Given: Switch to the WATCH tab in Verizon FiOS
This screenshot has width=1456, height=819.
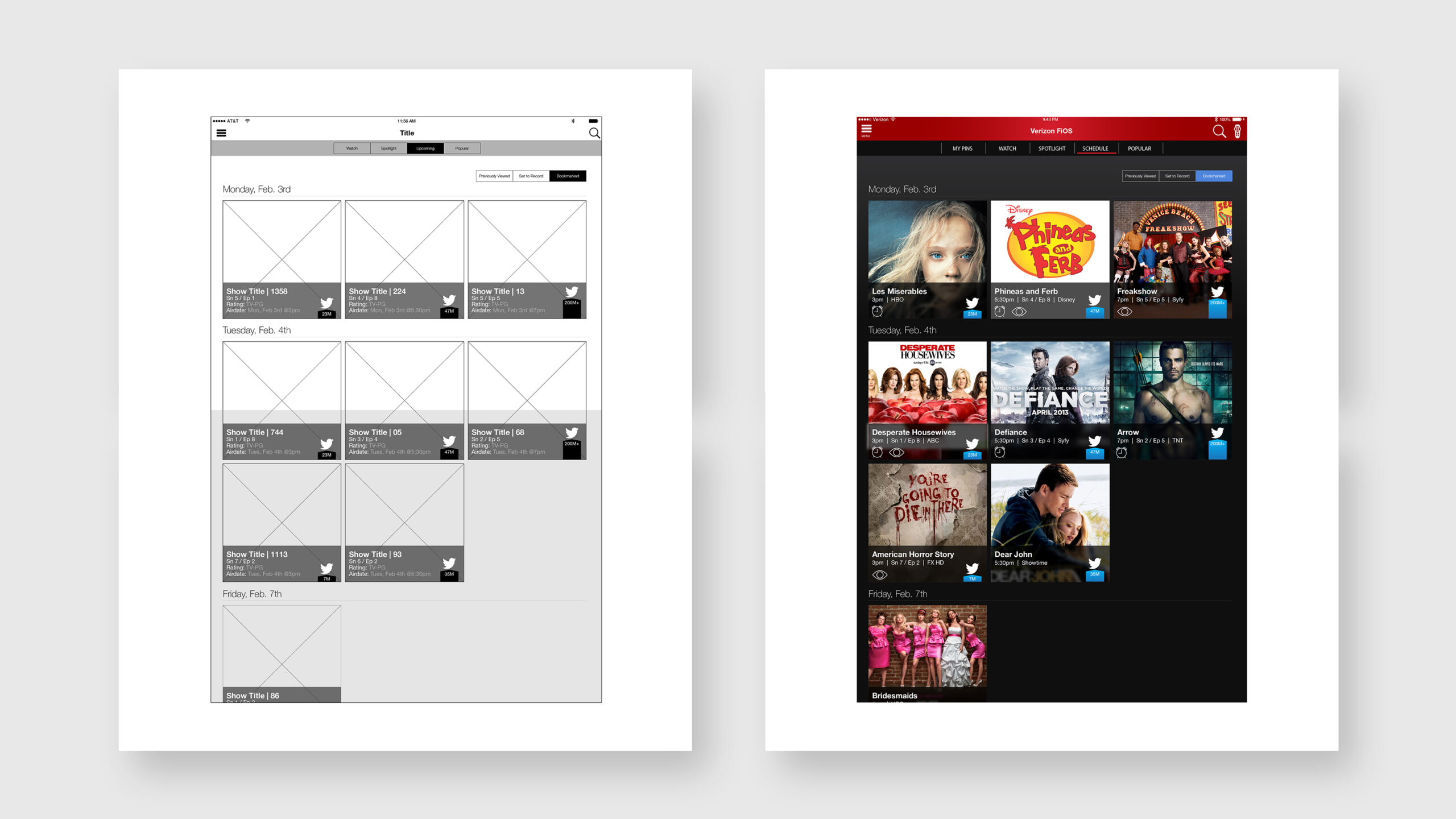Looking at the screenshot, I should coord(1007,148).
